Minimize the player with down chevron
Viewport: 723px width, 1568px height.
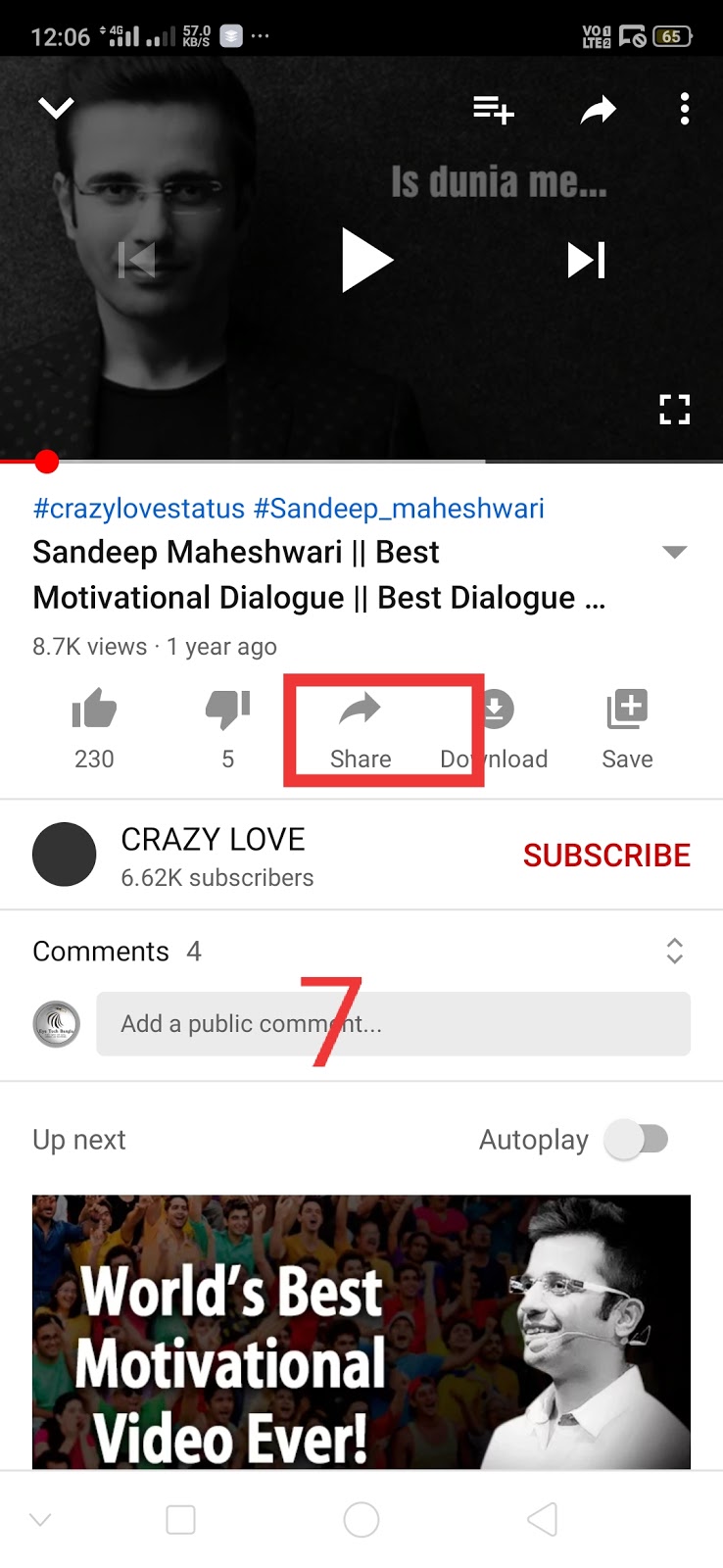[x=56, y=107]
